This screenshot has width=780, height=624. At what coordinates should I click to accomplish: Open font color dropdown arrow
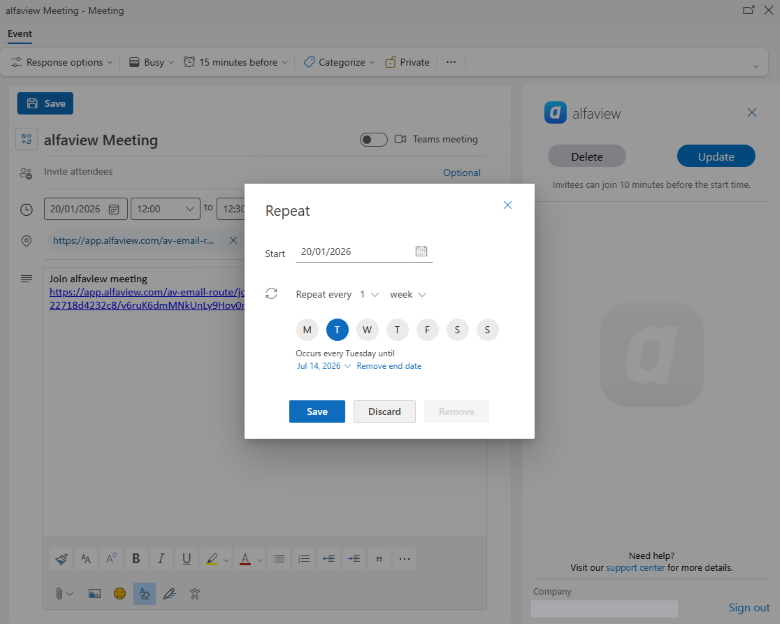(260, 560)
